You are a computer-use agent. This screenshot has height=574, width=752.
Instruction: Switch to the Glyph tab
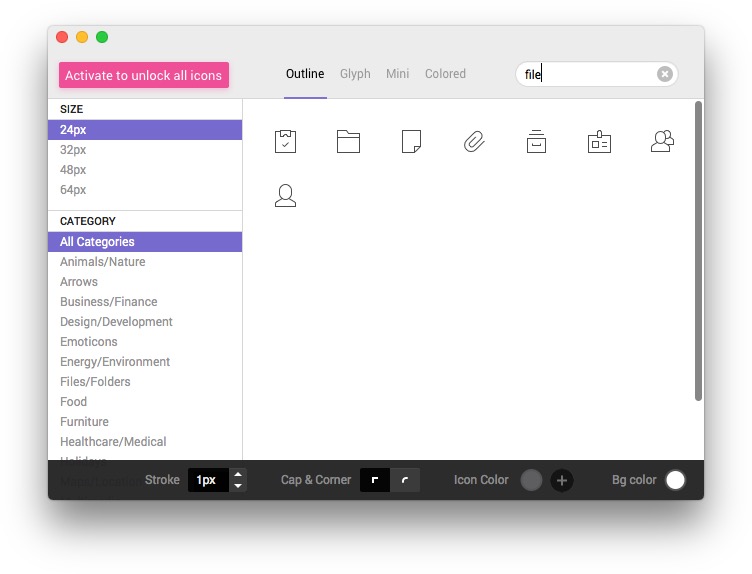(355, 74)
